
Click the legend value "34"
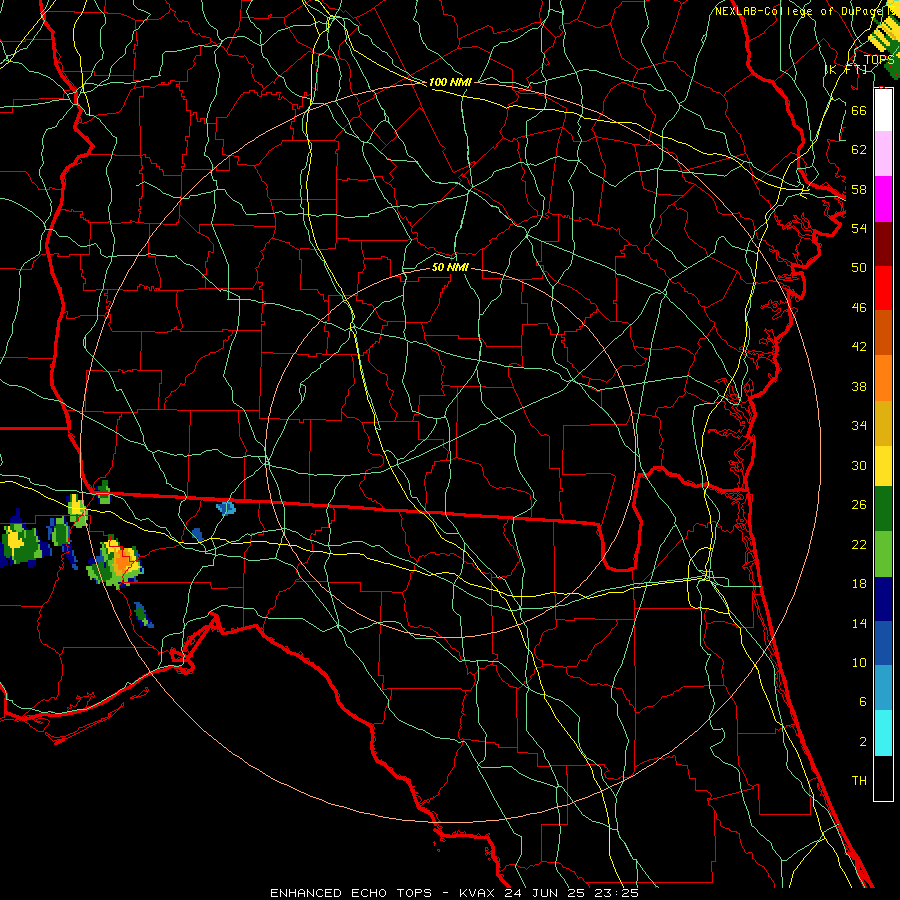pyautogui.click(x=859, y=426)
